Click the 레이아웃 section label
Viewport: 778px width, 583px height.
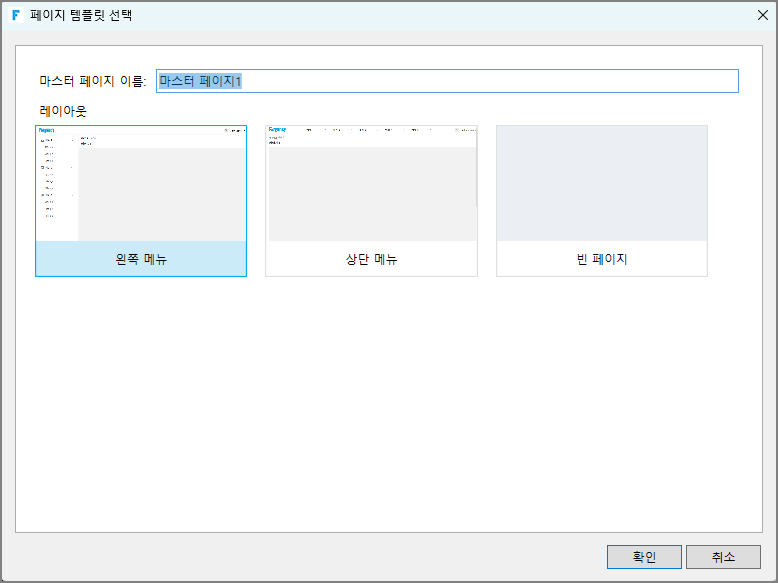[63, 111]
